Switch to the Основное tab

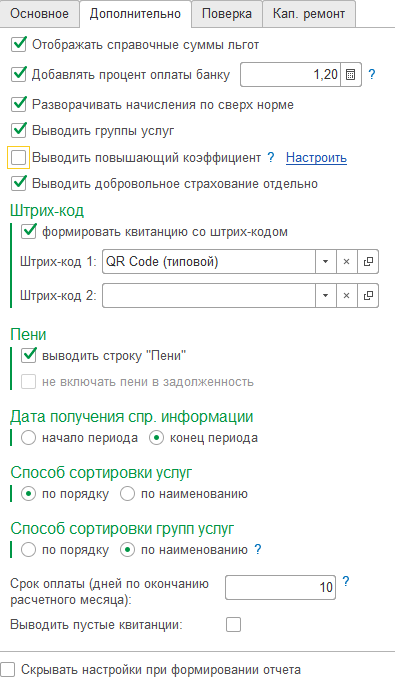(x=40, y=14)
